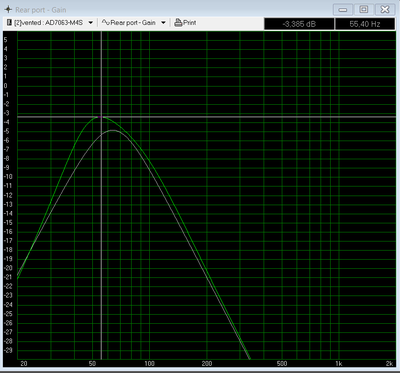Click the 100 Hz label on frequency axis

point(149,363)
